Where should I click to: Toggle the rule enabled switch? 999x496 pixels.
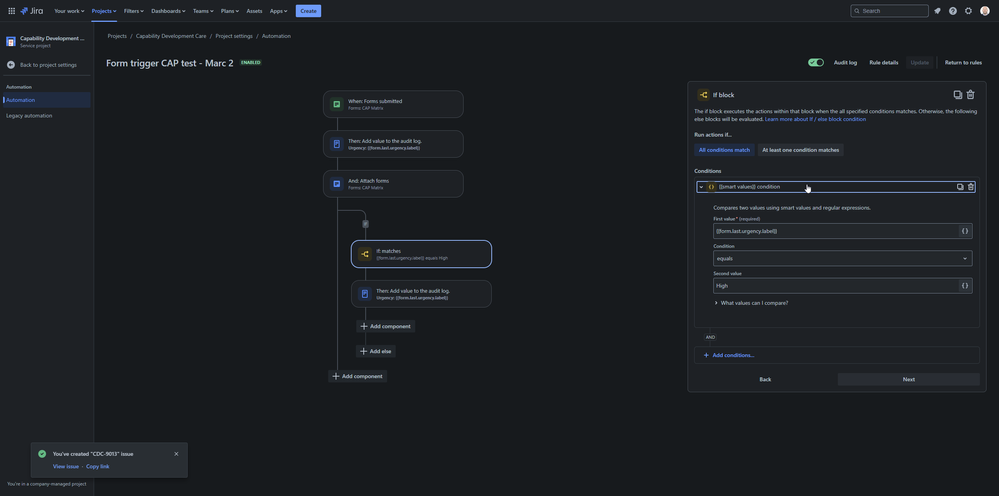tap(816, 62)
